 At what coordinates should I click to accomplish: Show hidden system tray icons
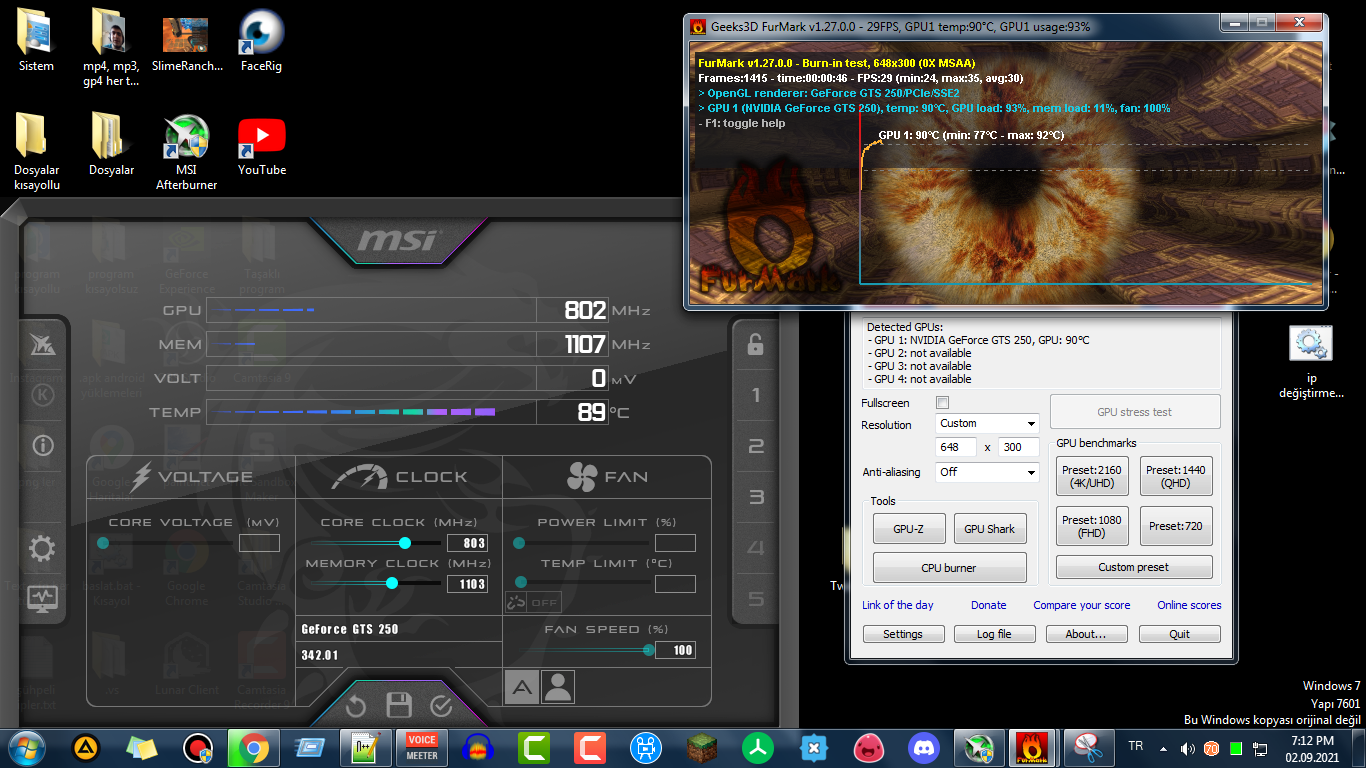tap(1162, 748)
